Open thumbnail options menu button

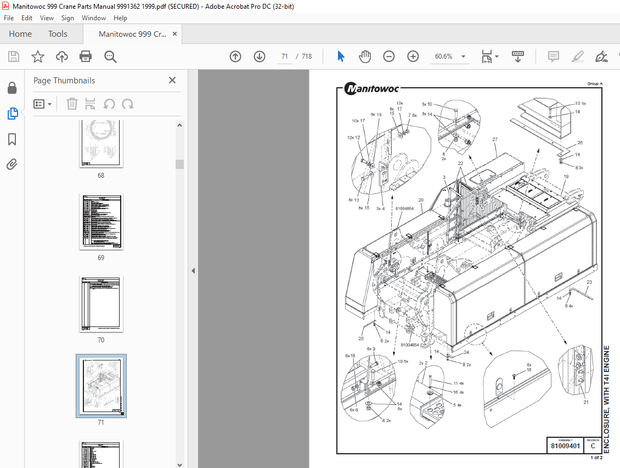42,104
